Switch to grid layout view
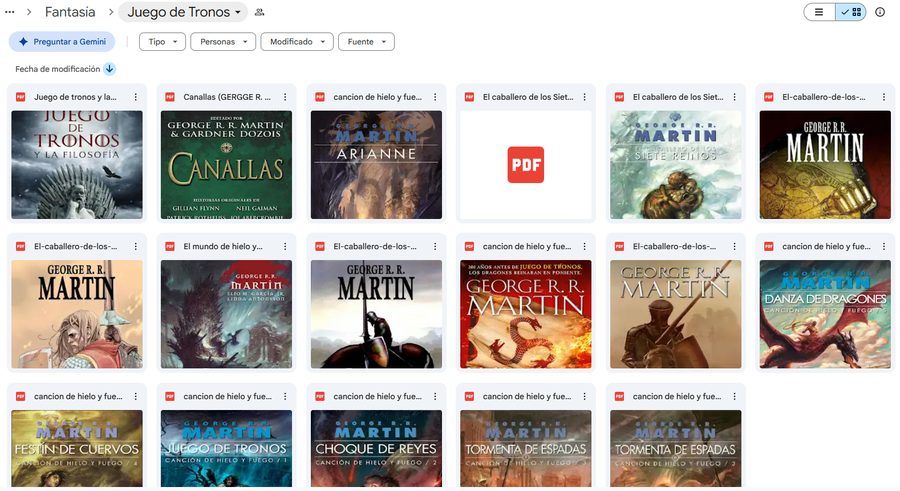 pyautogui.click(x=851, y=12)
